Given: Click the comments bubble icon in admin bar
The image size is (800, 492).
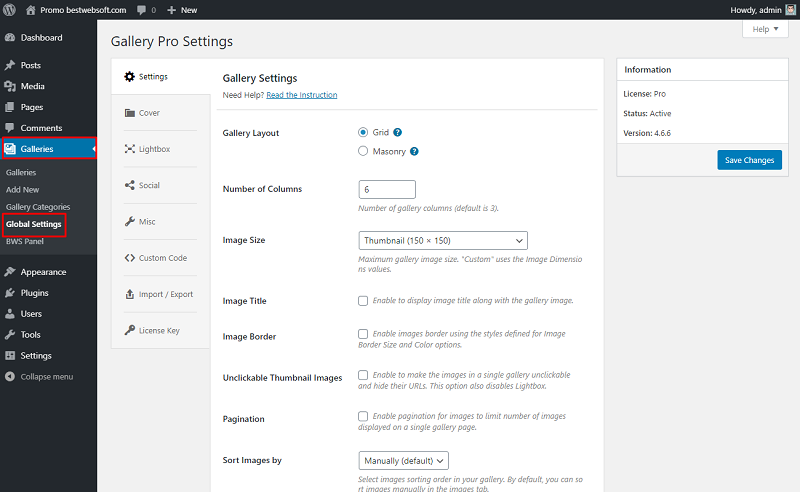Looking at the screenshot, I should pyautogui.click(x=141, y=10).
